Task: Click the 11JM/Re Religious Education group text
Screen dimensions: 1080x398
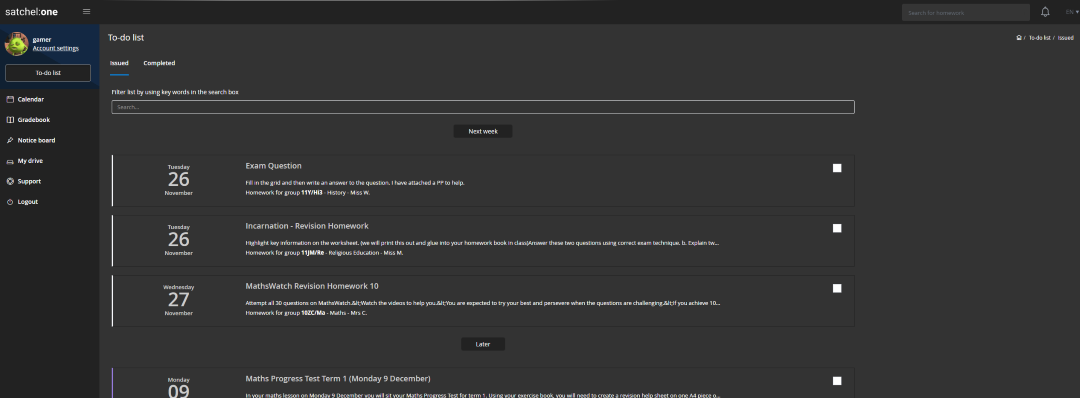Action: [x=324, y=253]
